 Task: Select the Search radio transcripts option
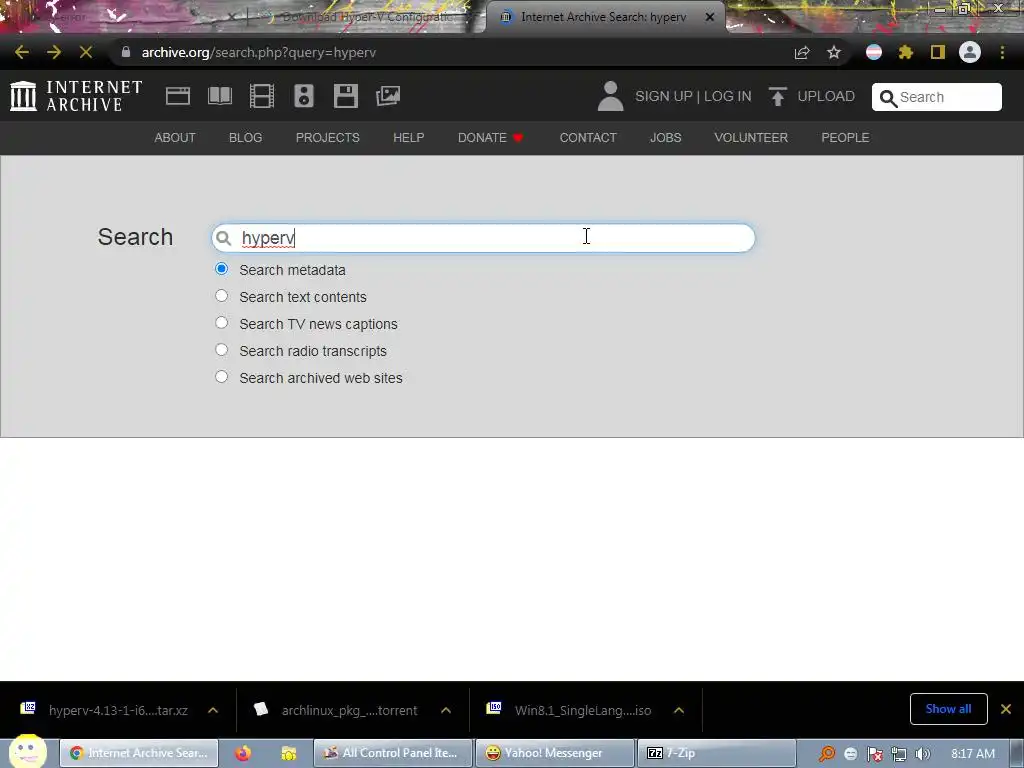[221, 349]
